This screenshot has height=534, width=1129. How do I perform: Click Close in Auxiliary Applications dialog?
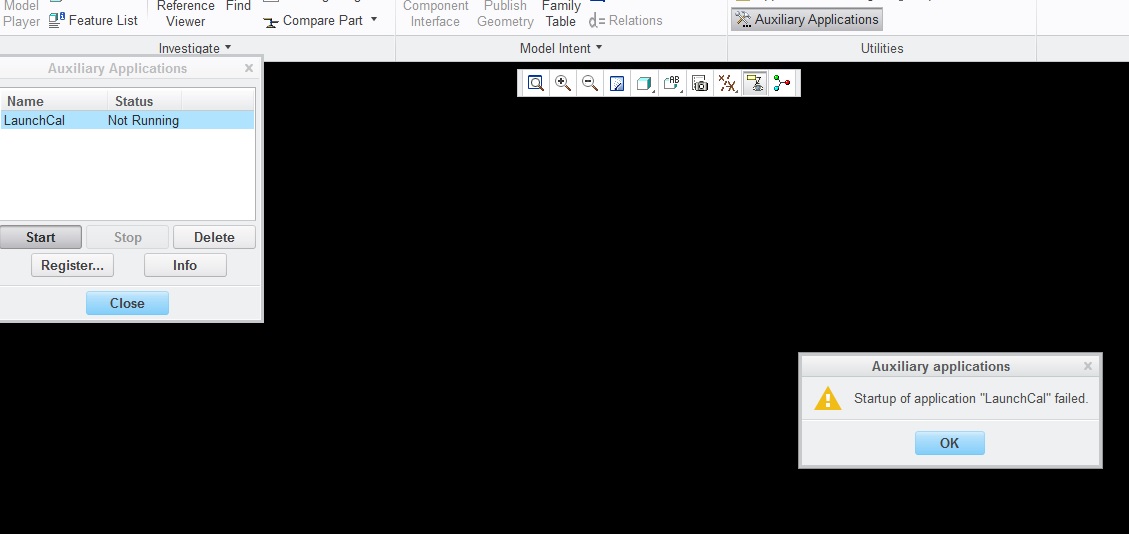[127, 303]
